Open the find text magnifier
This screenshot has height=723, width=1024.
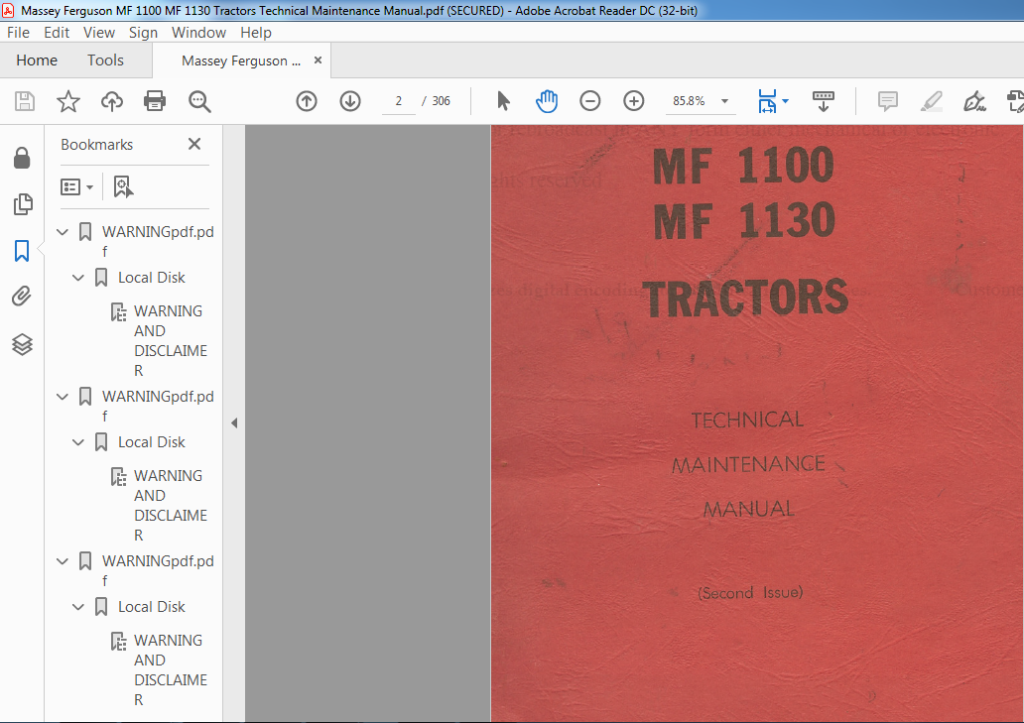(x=199, y=101)
